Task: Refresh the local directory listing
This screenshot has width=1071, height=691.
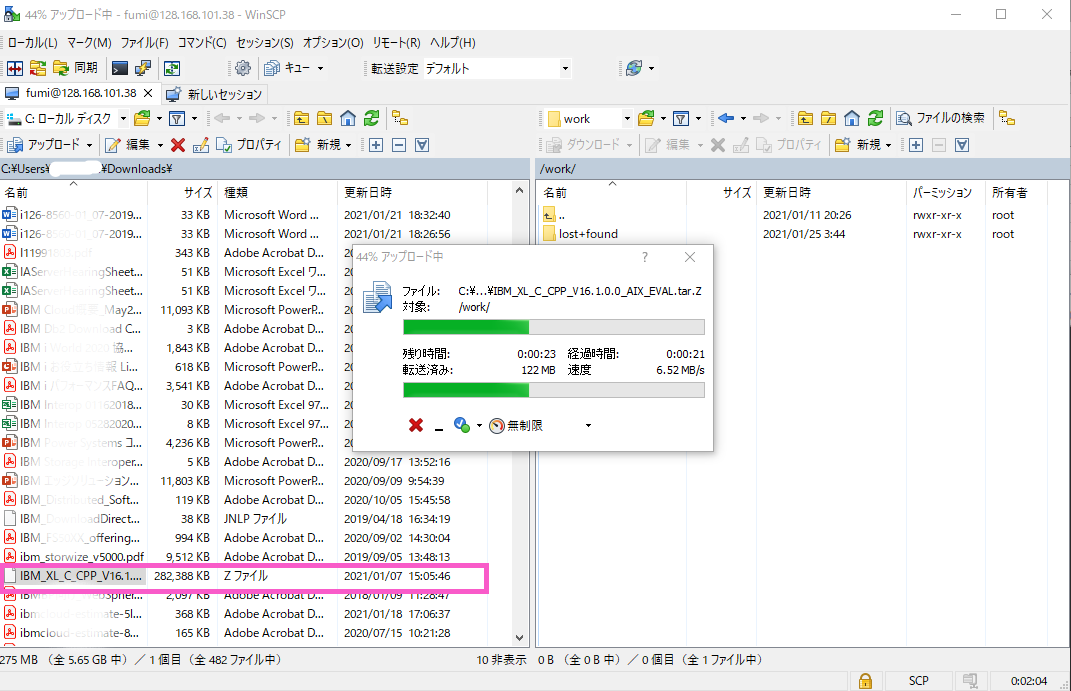Action: pyautogui.click(x=372, y=118)
